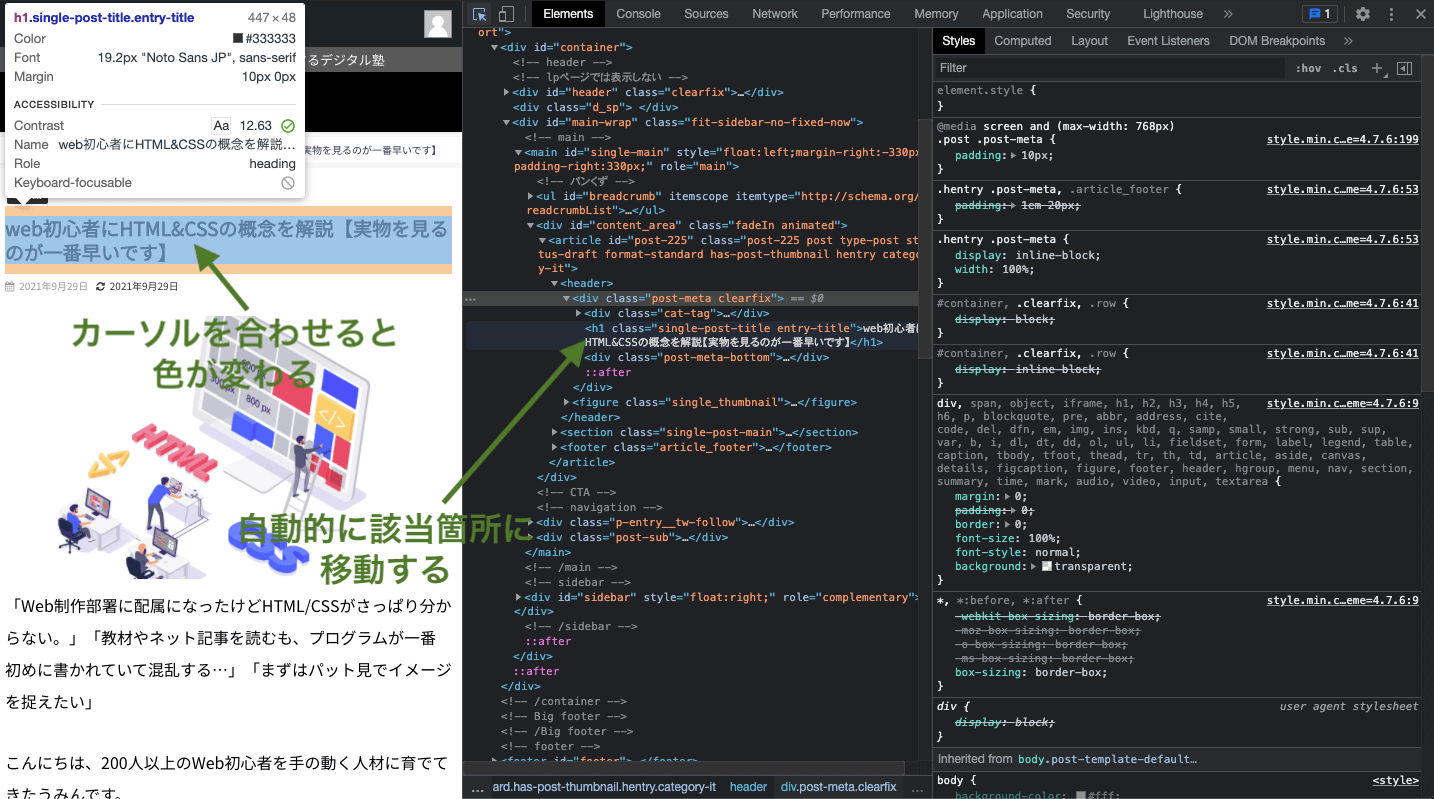Image resolution: width=1434 pixels, height=799 pixels.
Task: Select the ::after pseudo-element under post-meta-bottom
Action: pyautogui.click(x=608, y=372)
